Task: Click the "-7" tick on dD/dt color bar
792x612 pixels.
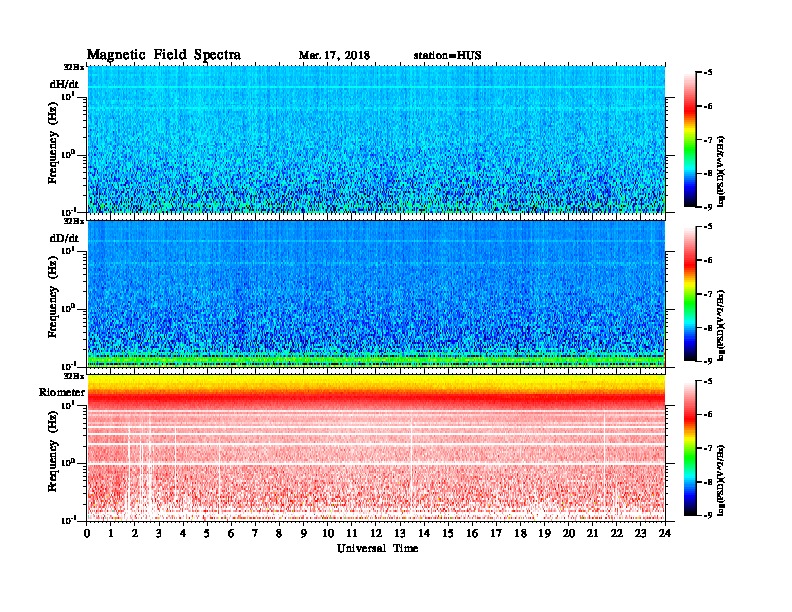Action: (x=708, y=294)
